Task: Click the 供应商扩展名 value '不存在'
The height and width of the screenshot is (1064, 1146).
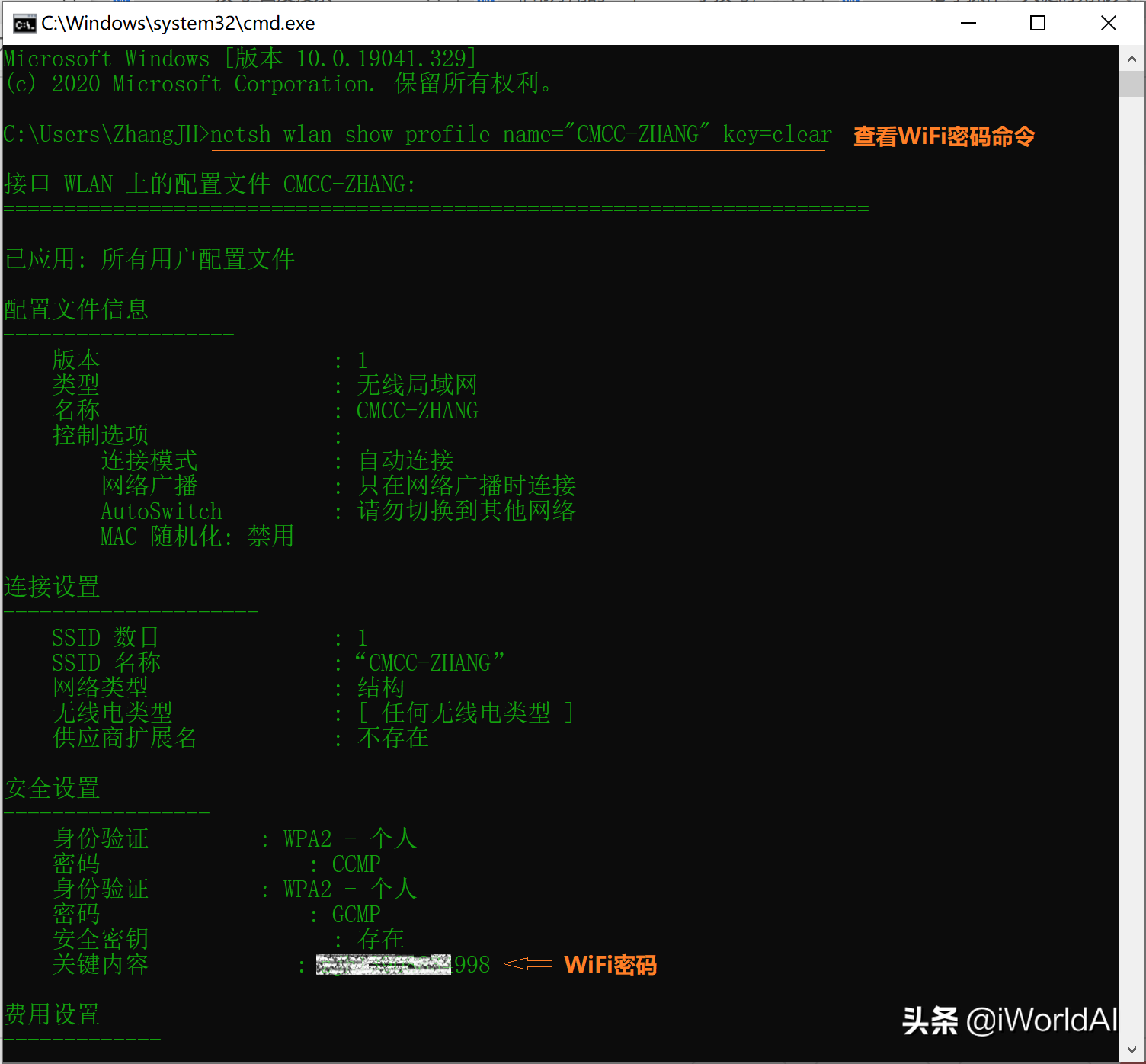Action: (393, 739)
